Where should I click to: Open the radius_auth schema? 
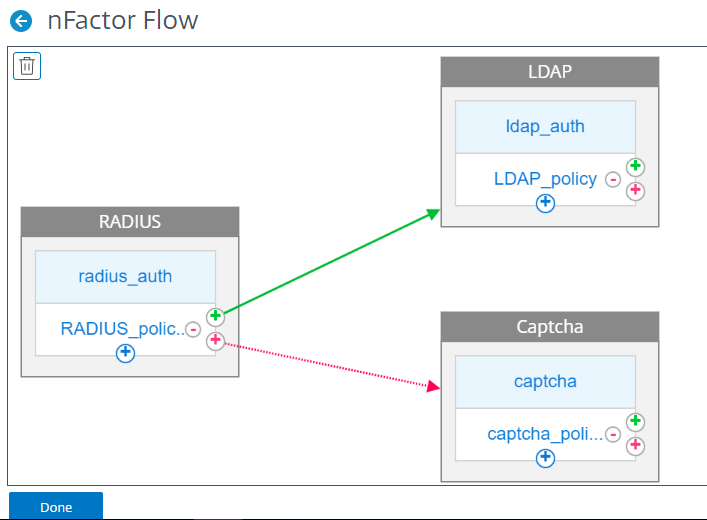[x=125, y=276]
